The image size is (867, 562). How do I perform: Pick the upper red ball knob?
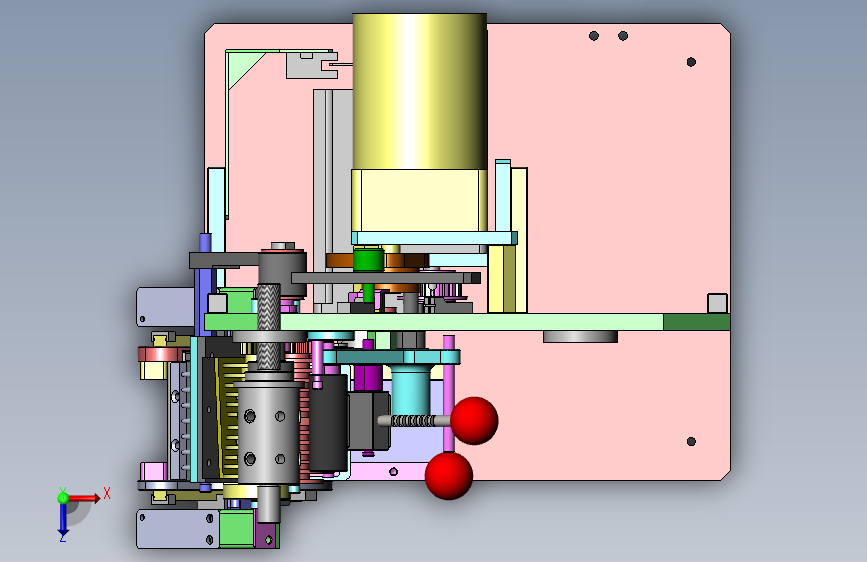click(474, 420)
